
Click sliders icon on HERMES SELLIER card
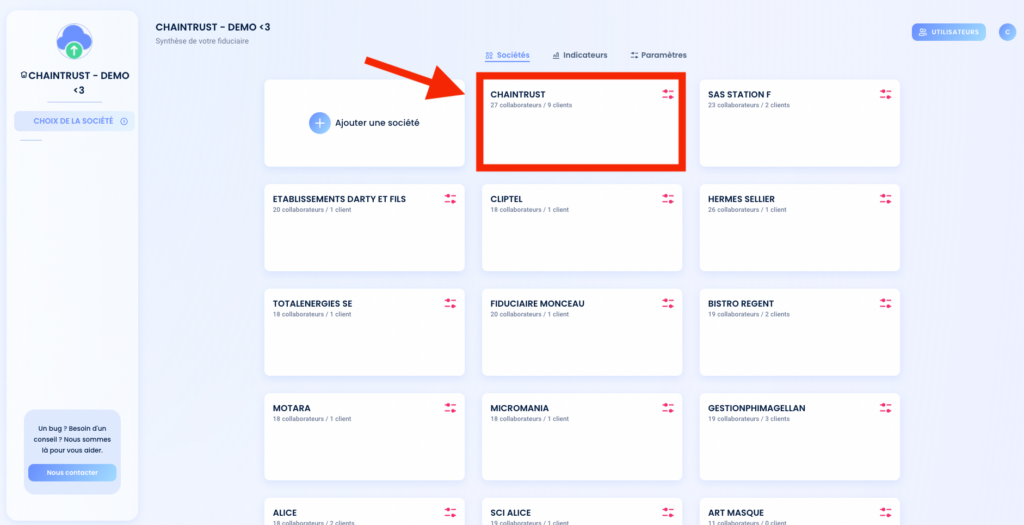click(x=885, y=199)
